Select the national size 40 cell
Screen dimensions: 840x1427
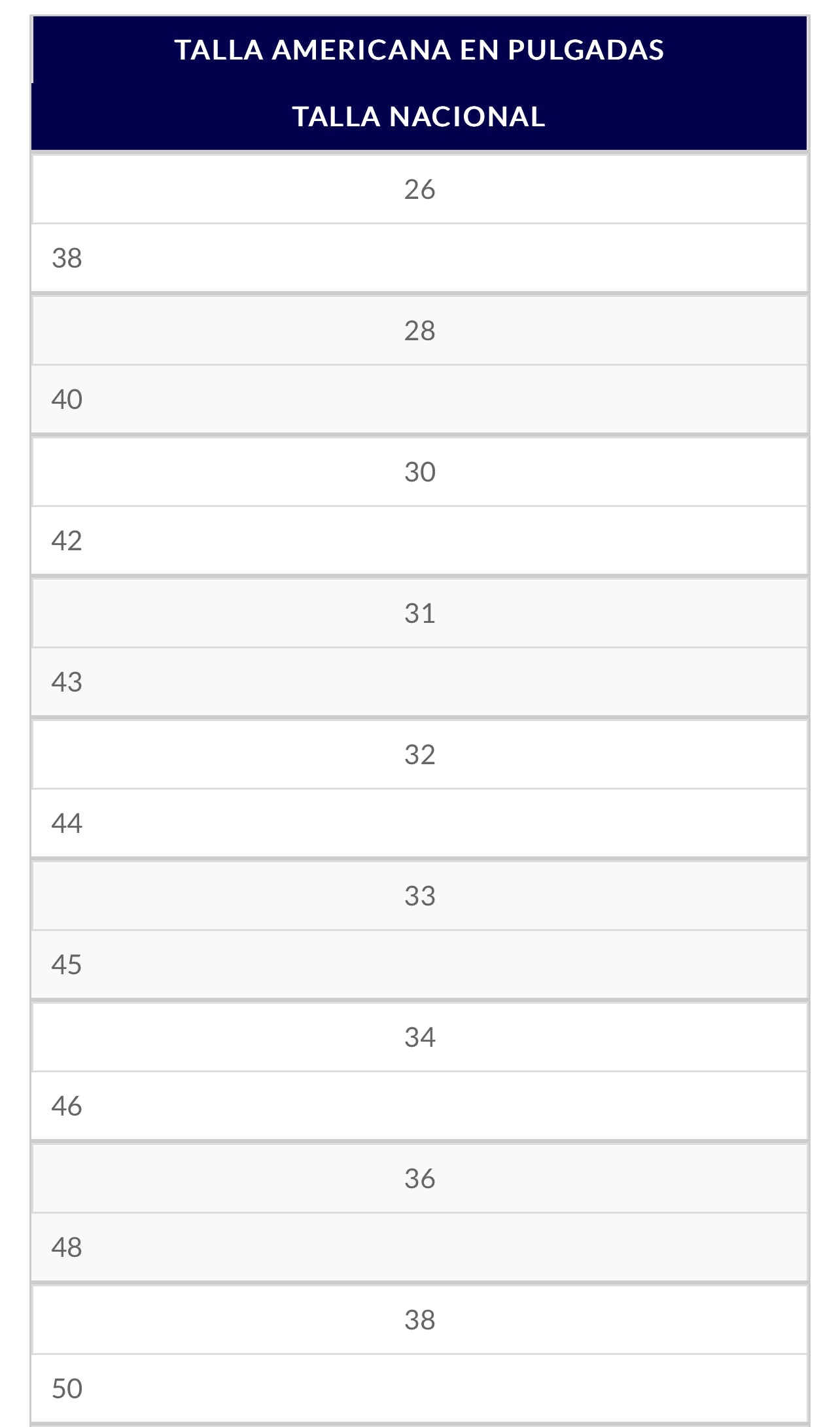pos(67,399)
